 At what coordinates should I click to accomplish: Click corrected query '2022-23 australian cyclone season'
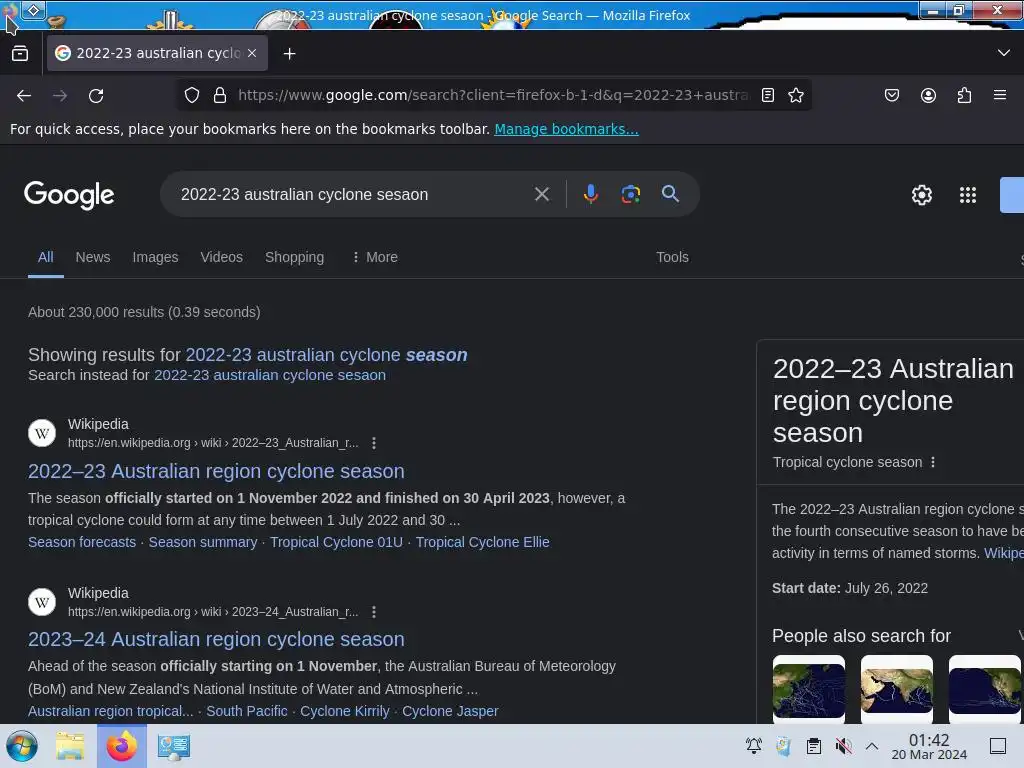point(327,355)
